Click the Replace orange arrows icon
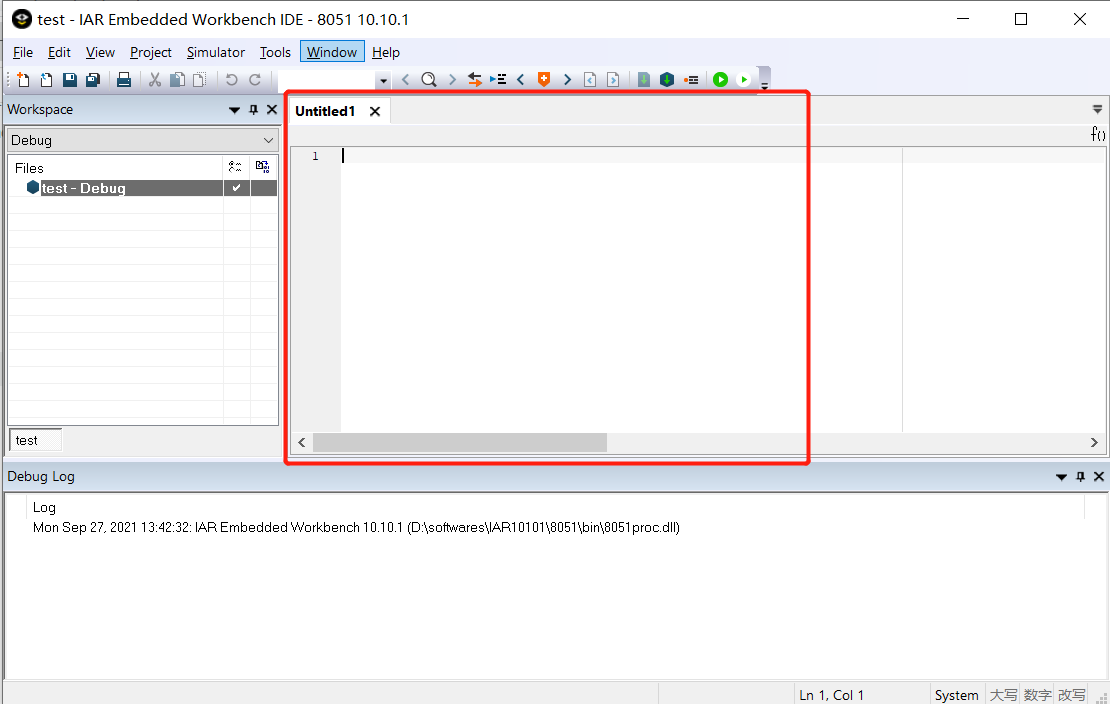The width and height of the screenshot is (1110, 704). [x=474, y=79]
